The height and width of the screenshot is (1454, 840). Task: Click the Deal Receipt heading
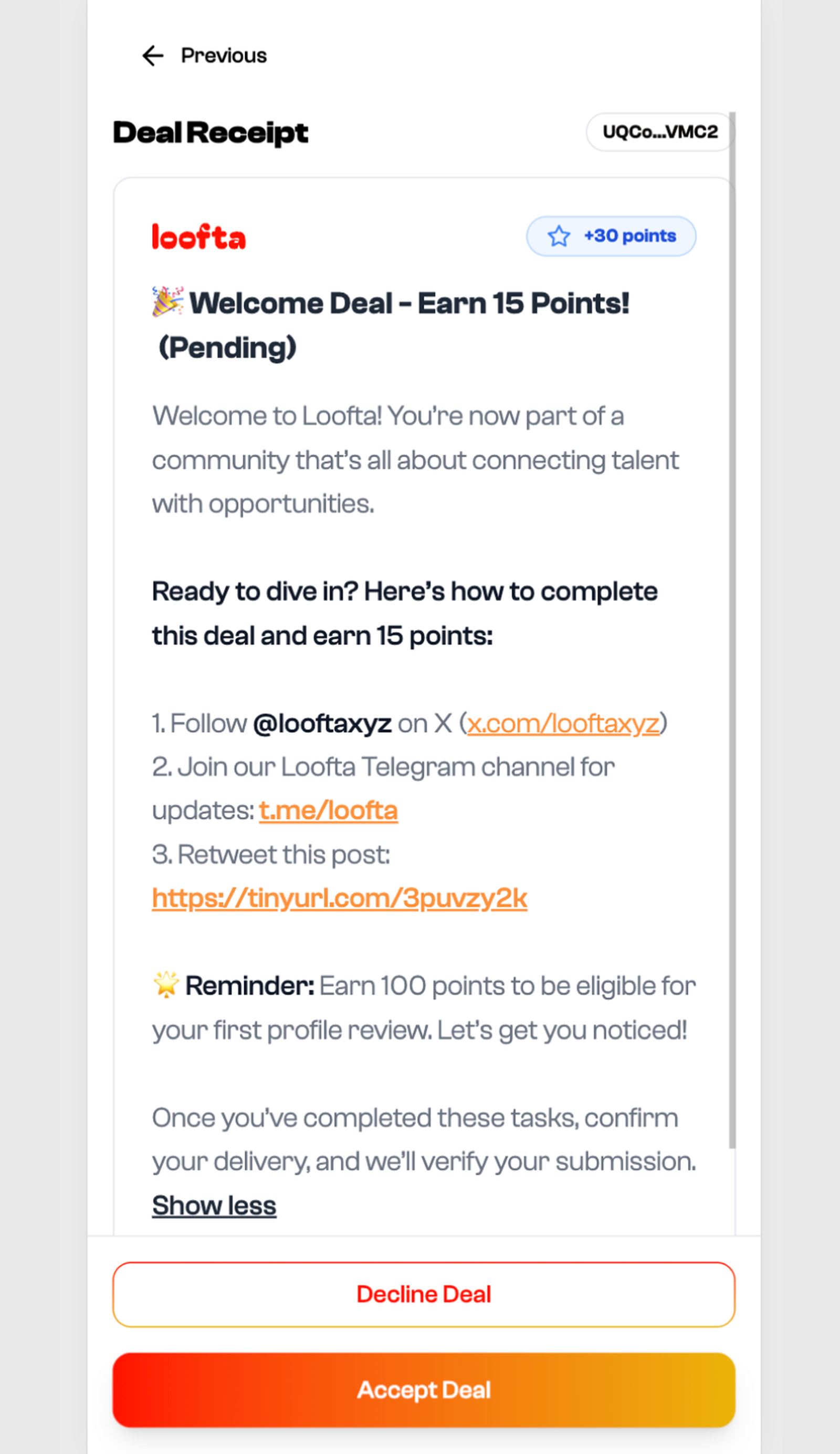[x=211, y=133]
